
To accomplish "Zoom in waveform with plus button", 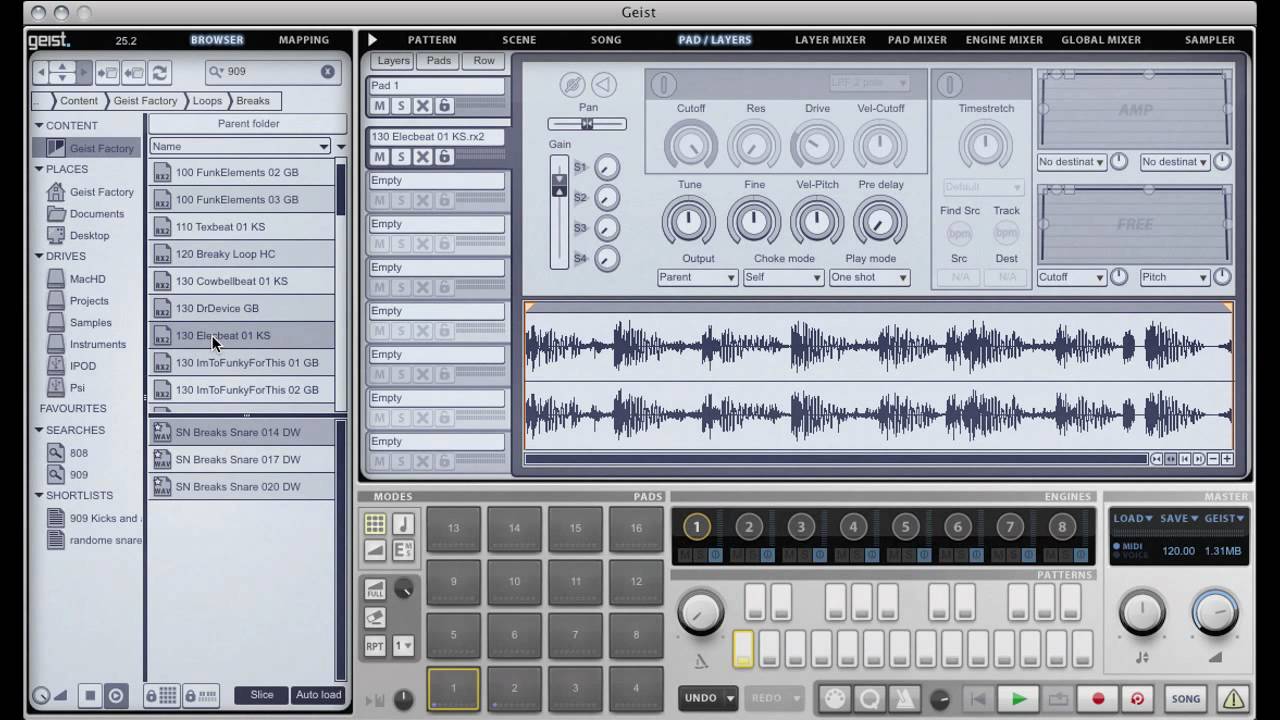I will click(1227, 459).
